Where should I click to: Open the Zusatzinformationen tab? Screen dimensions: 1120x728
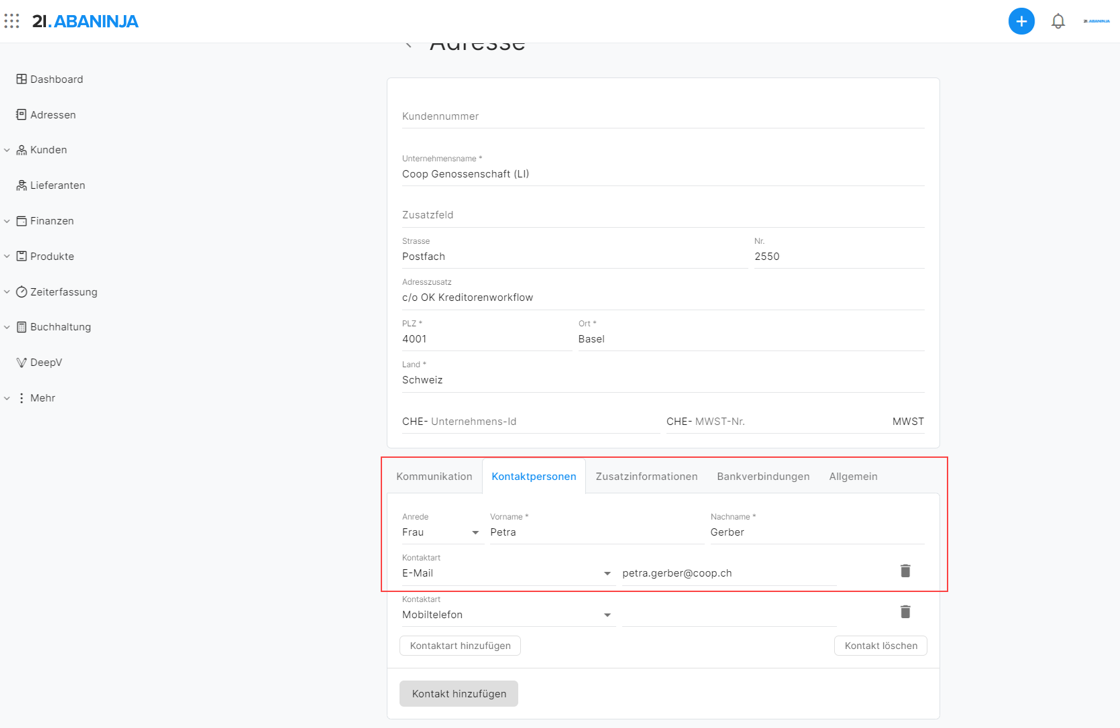[x=646, y=477]
